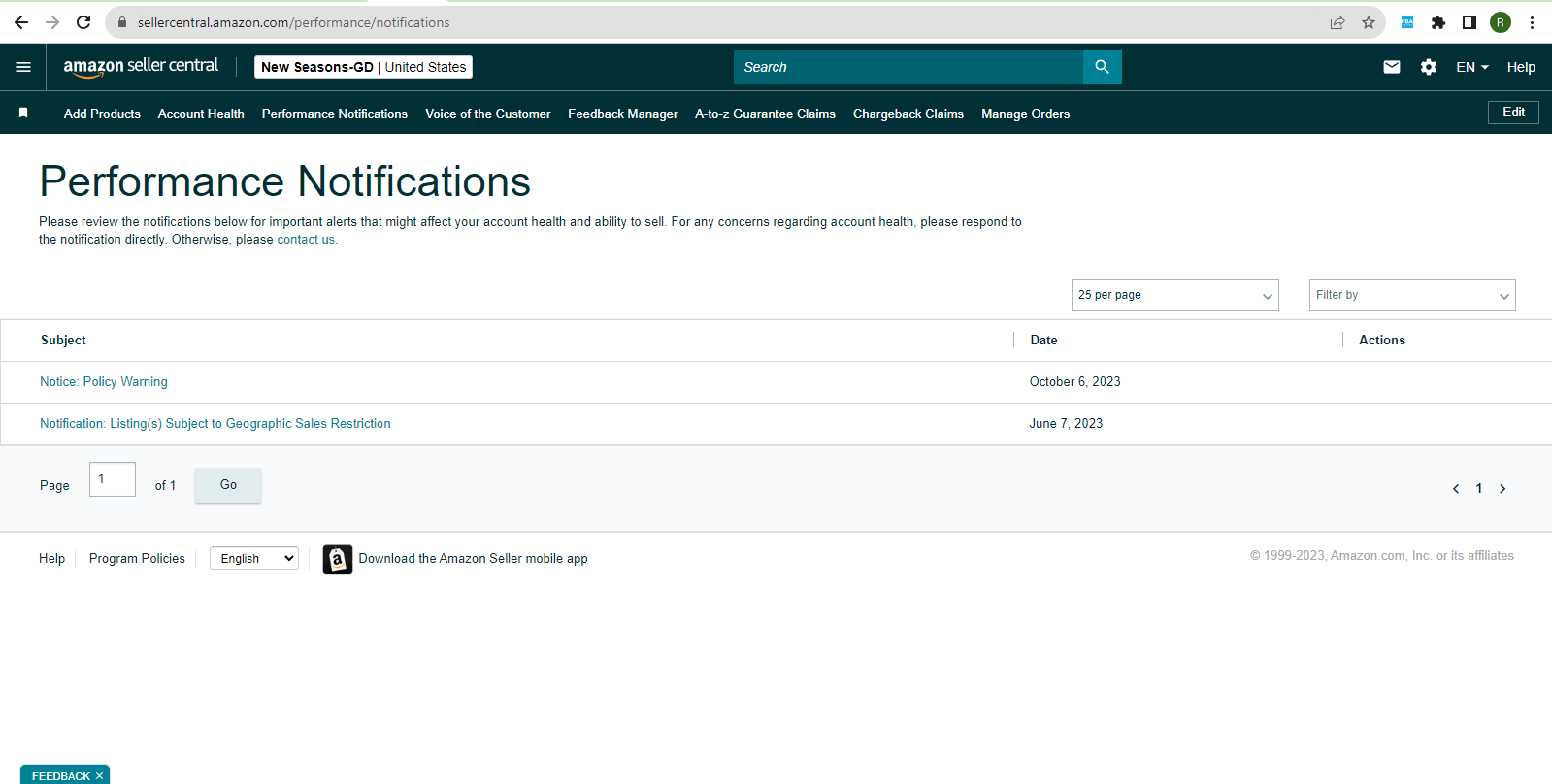Click the magnifier search button
This screenshot has width=1552, height=784.
click(x=1102, y=67)
